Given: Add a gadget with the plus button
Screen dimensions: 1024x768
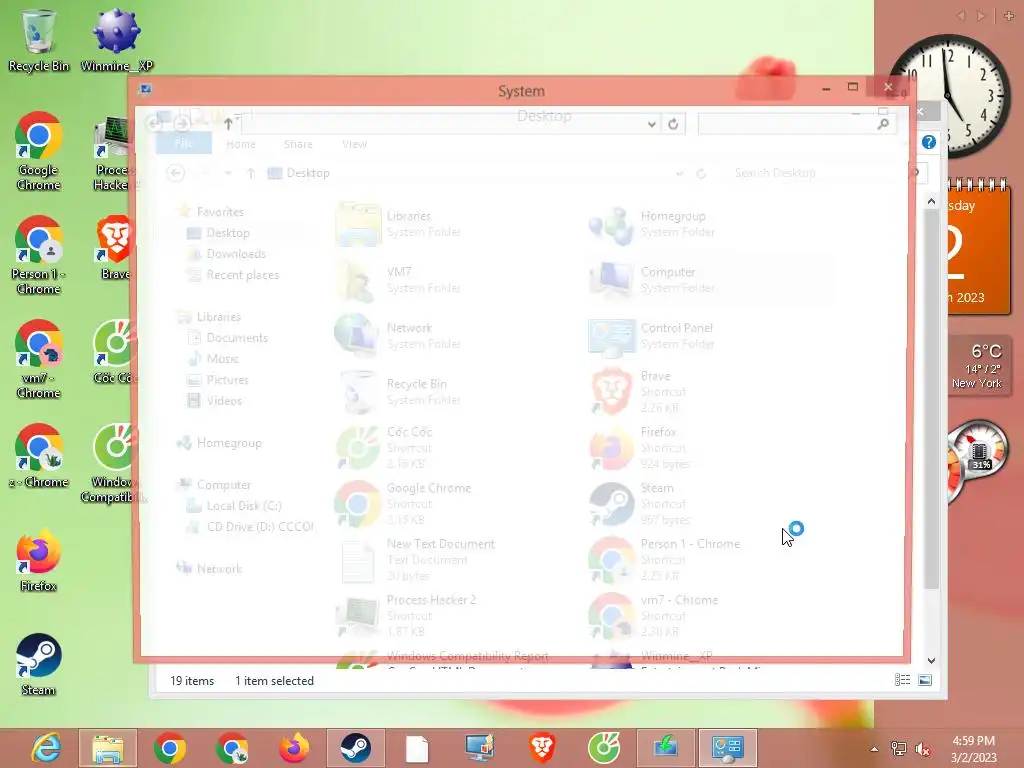Looking at the screenshot, I should pyautogui.click(x=1009, y=16).
